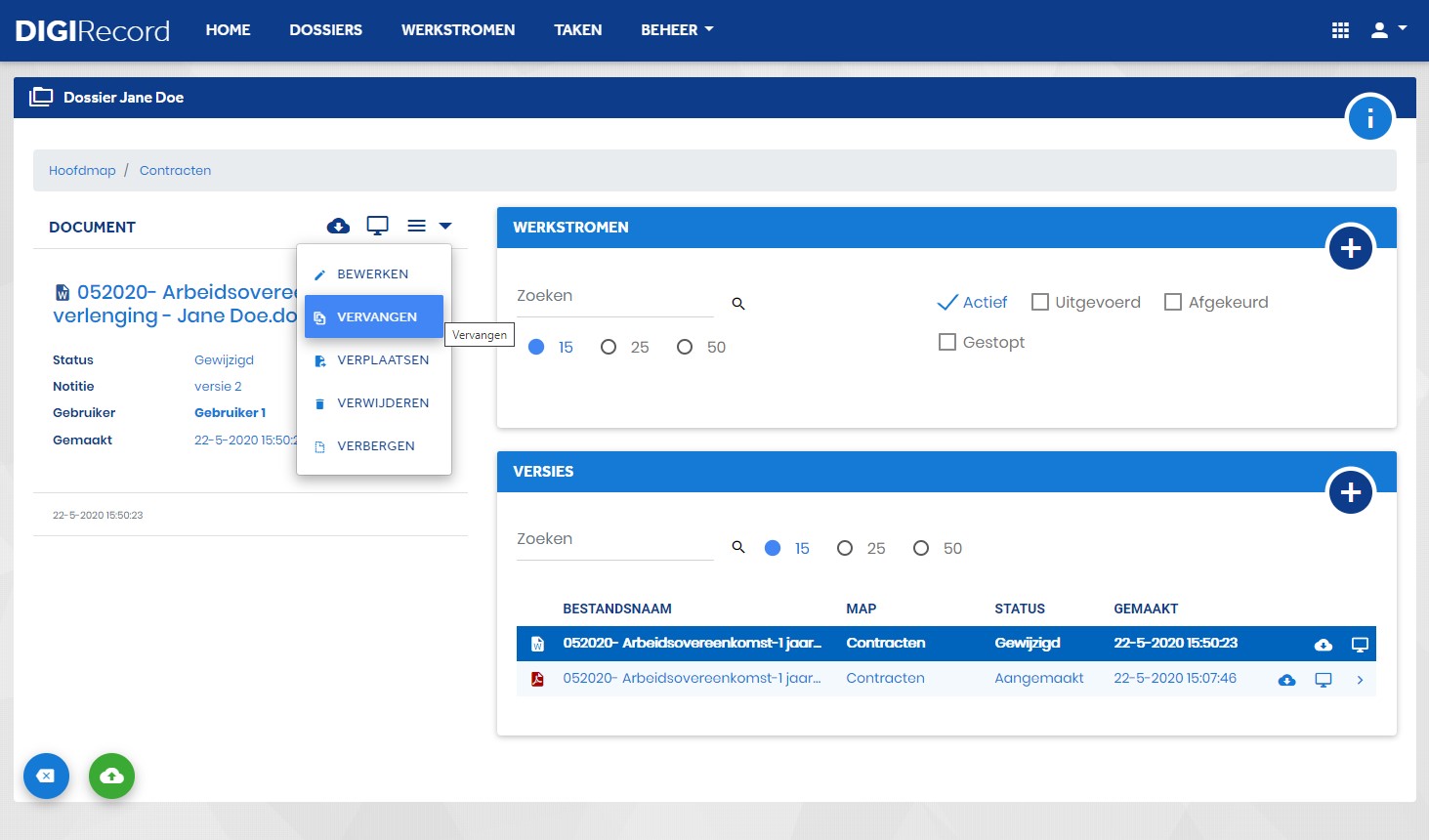Add new workflow with Werkstromen plus button
Screen dimensions: 1429x840
click(1351, 248)
